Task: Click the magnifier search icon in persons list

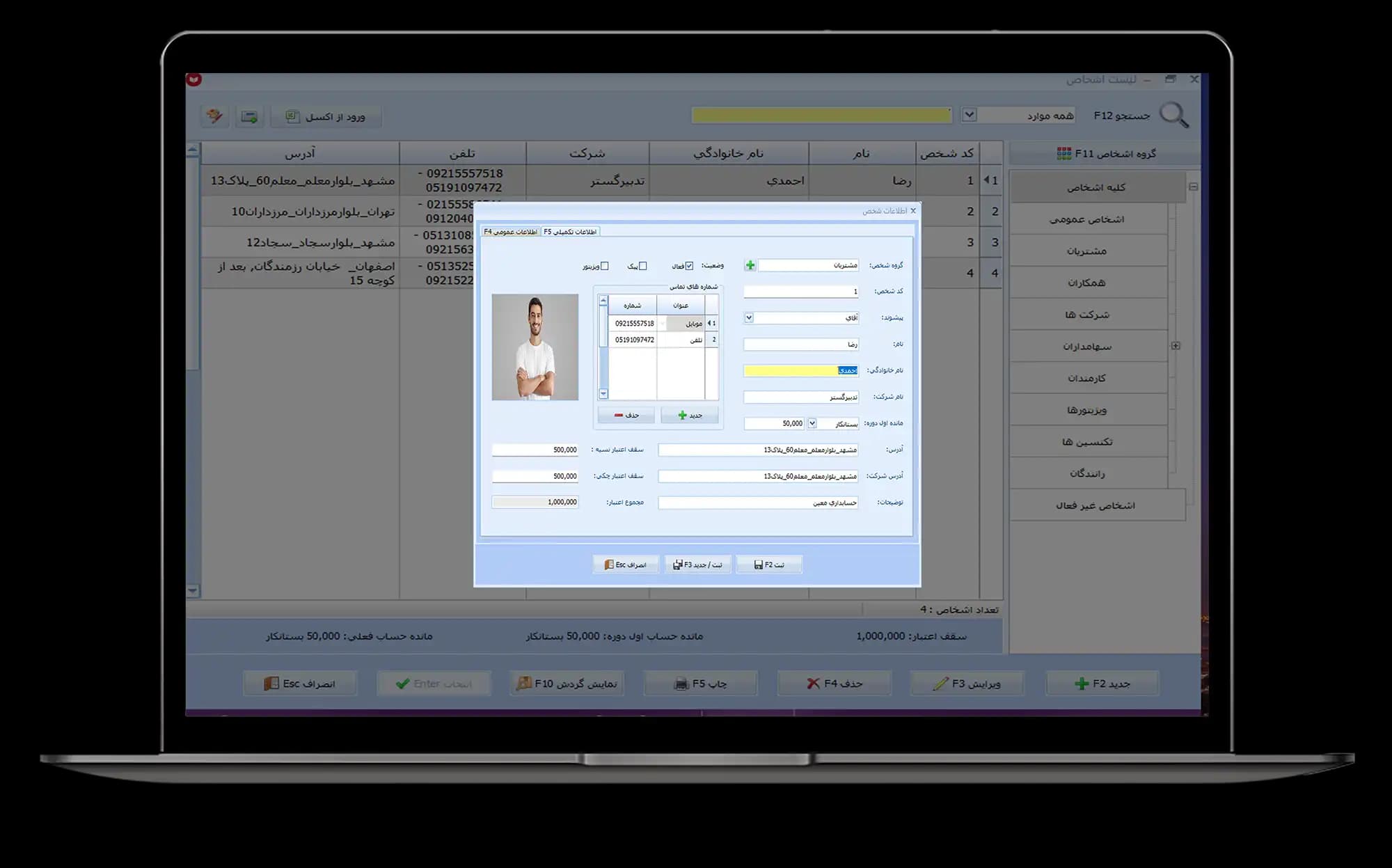Action: 1174,115
